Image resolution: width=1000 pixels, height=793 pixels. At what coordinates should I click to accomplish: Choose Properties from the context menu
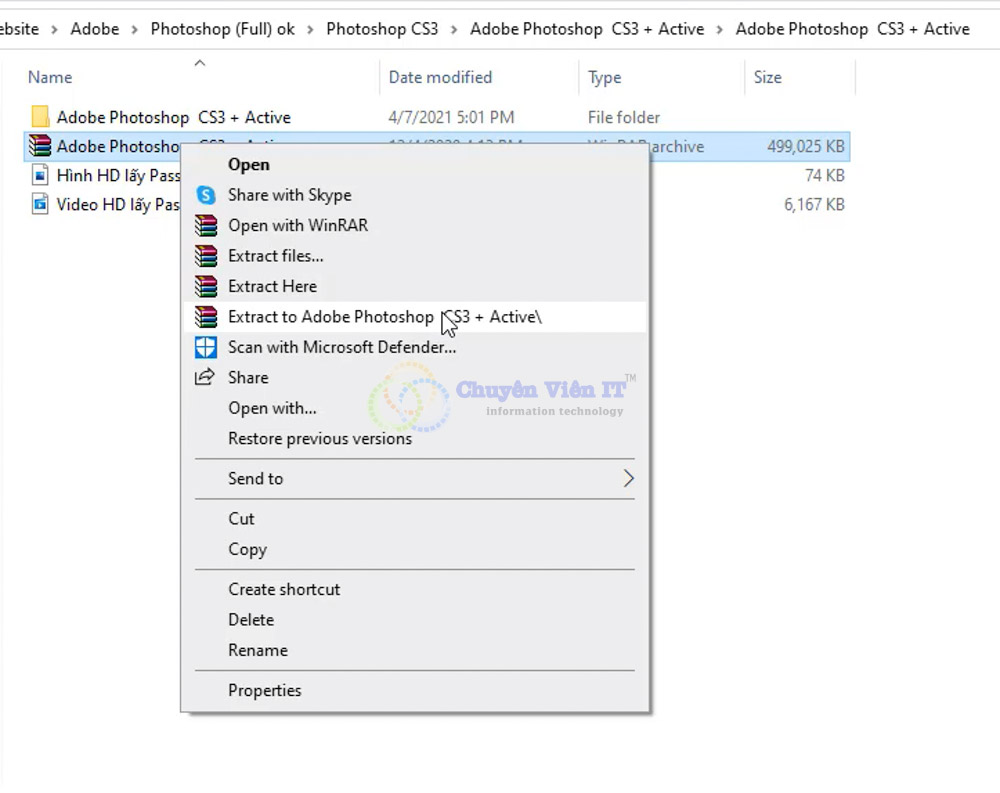click(x=264, y=690)
